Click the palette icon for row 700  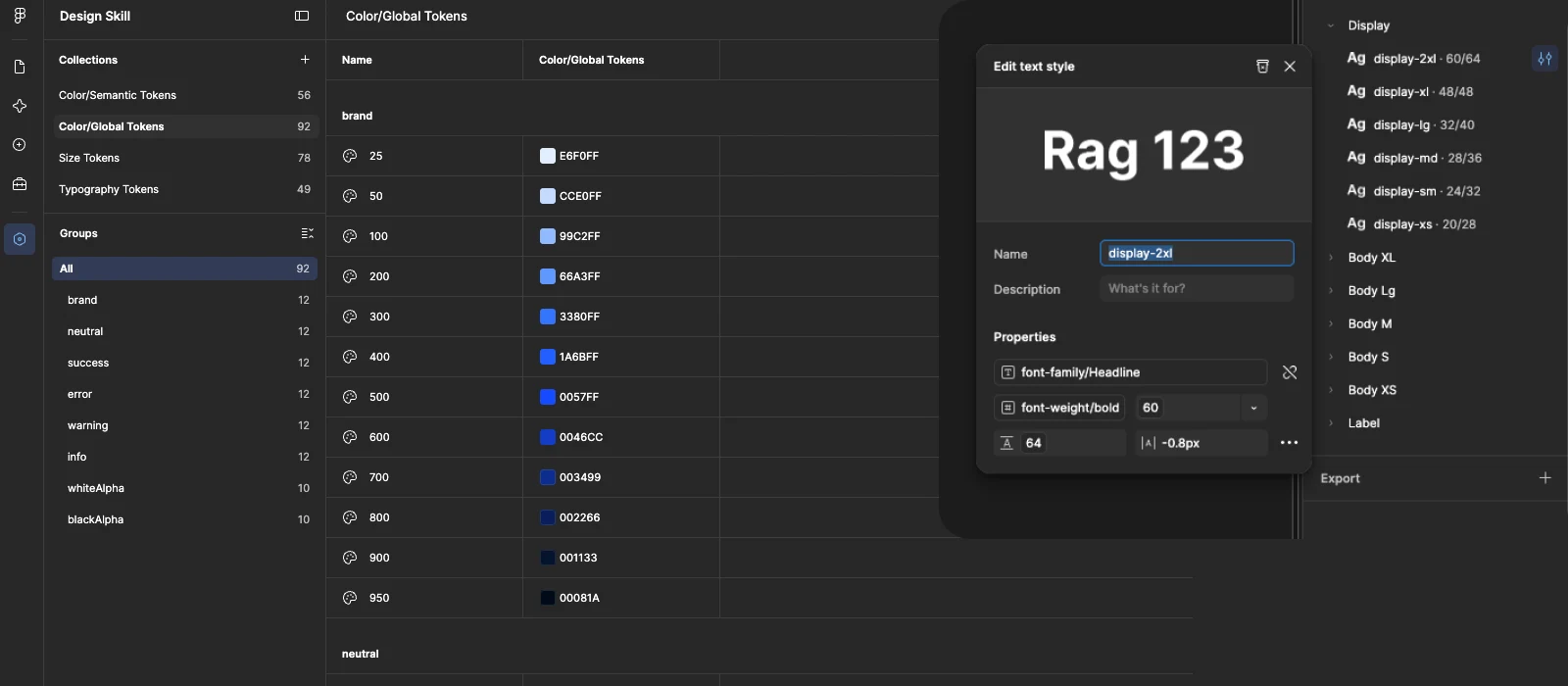350,477
